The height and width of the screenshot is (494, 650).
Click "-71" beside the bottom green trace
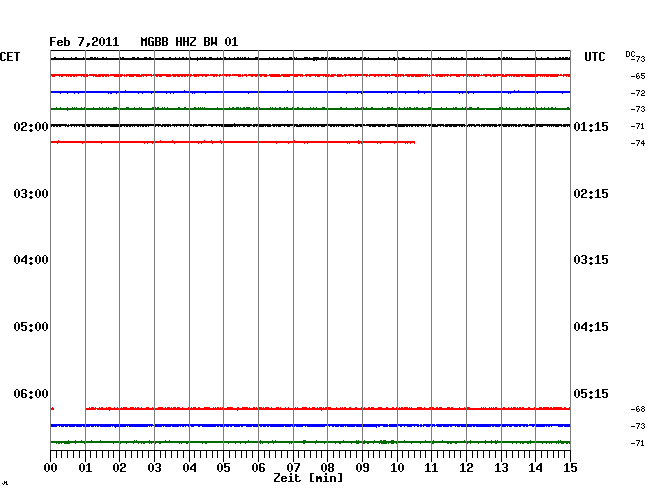[638, 443]
